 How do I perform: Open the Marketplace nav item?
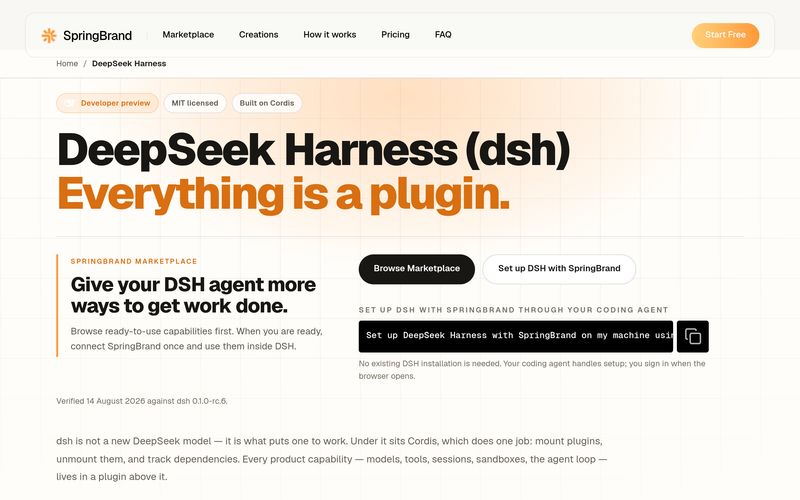(x=188, y=35)
